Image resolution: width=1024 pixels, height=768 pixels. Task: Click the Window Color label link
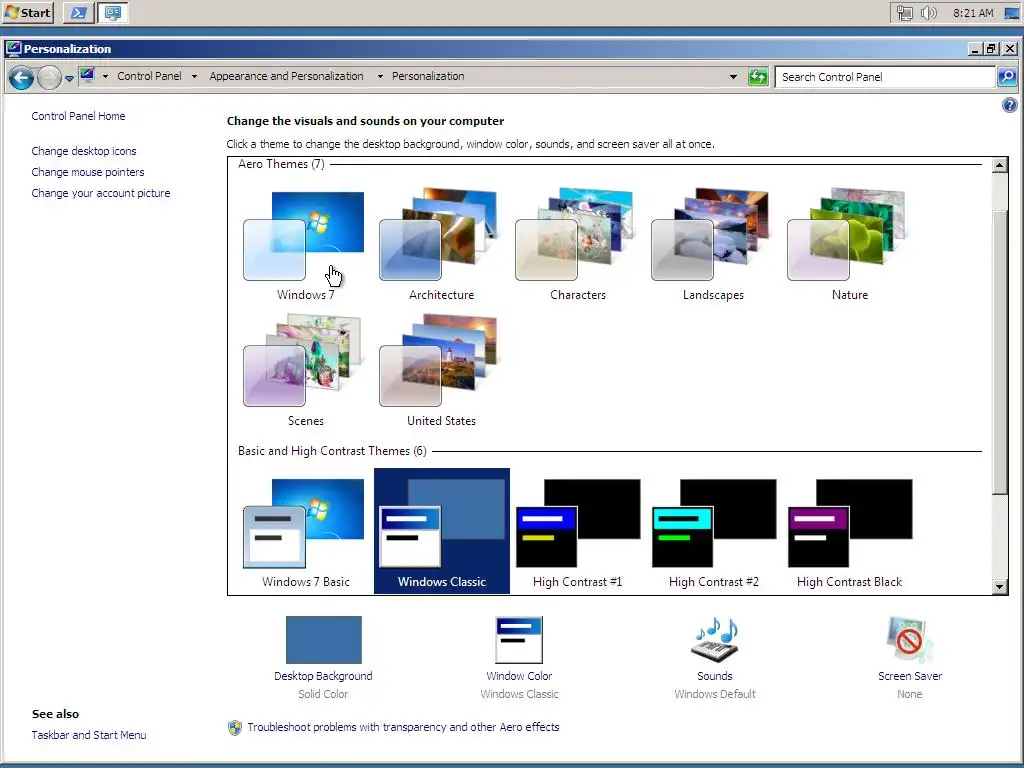519,677
